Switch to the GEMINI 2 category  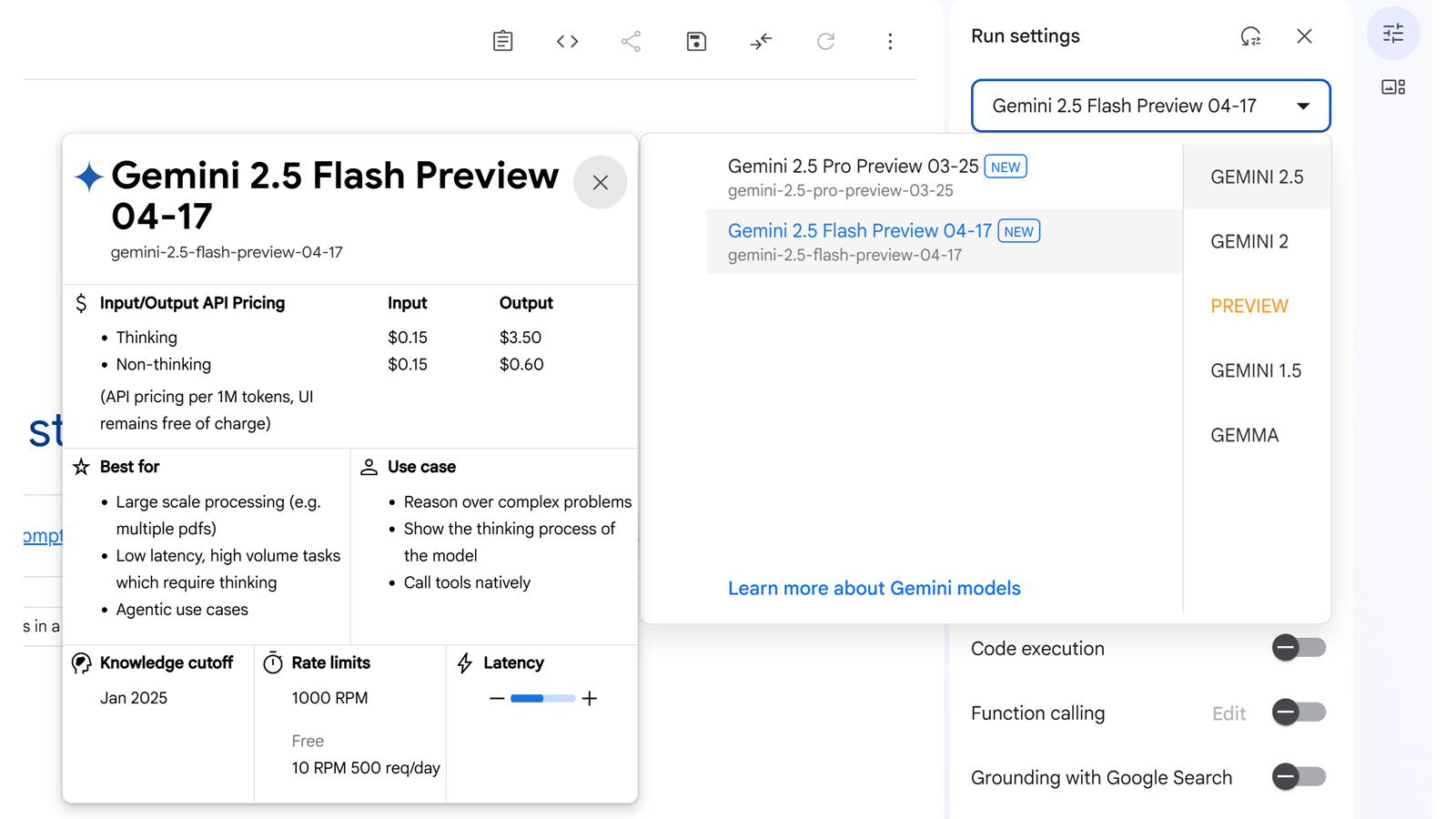pos(1257,242)
